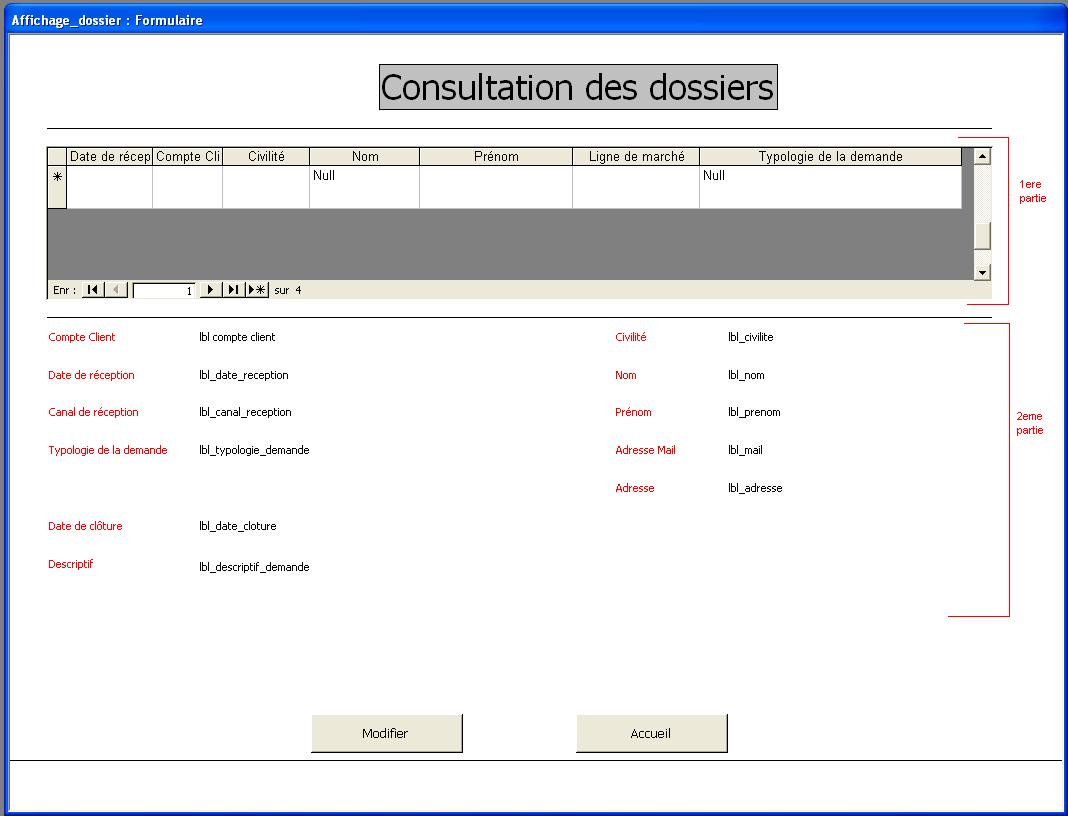Click the empty Ligne de marché cell
1068x816 pixels.
(636, 187)
